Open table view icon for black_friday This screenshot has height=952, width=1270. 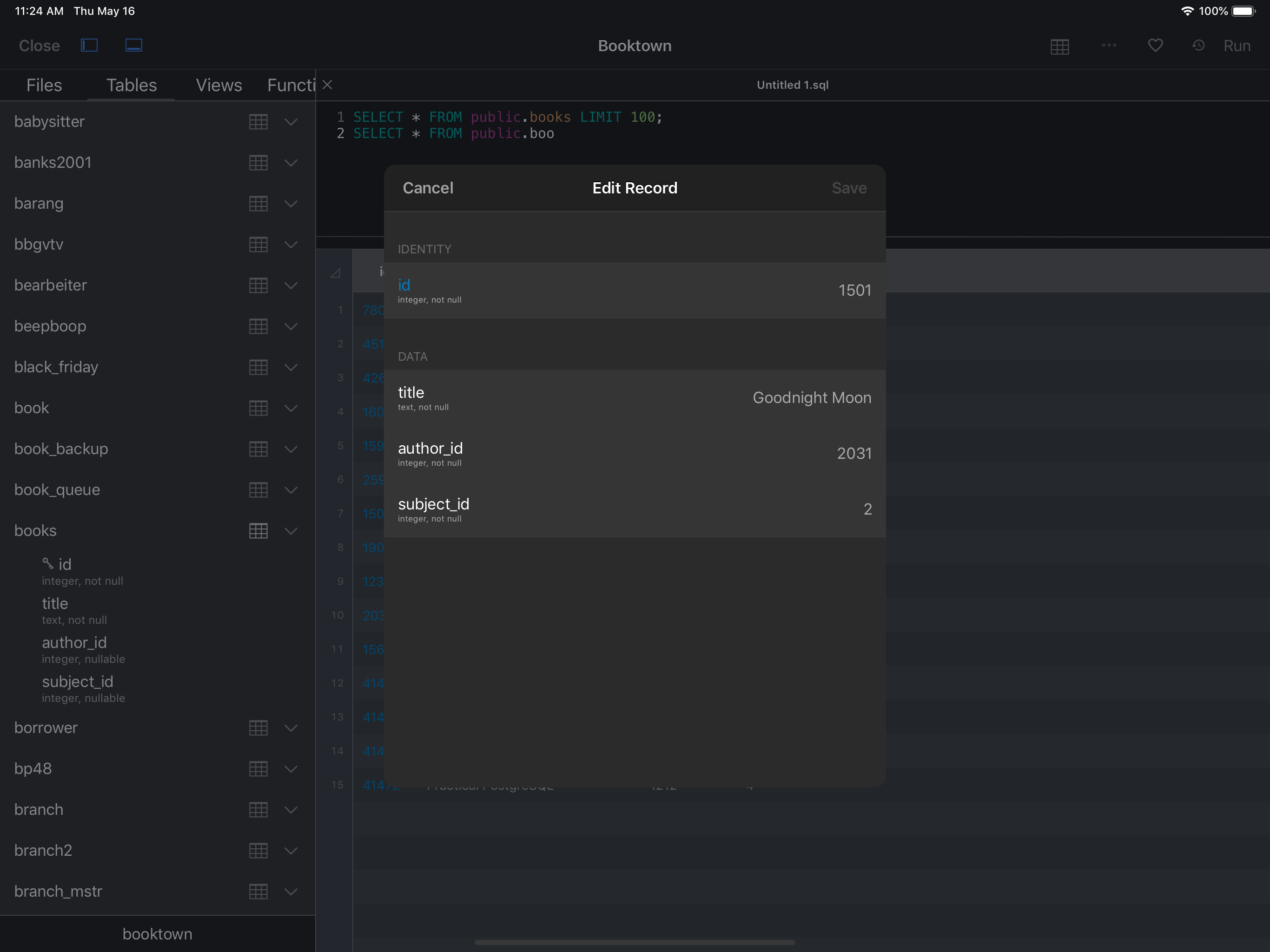pyautogui.click(x=258, y=367)
